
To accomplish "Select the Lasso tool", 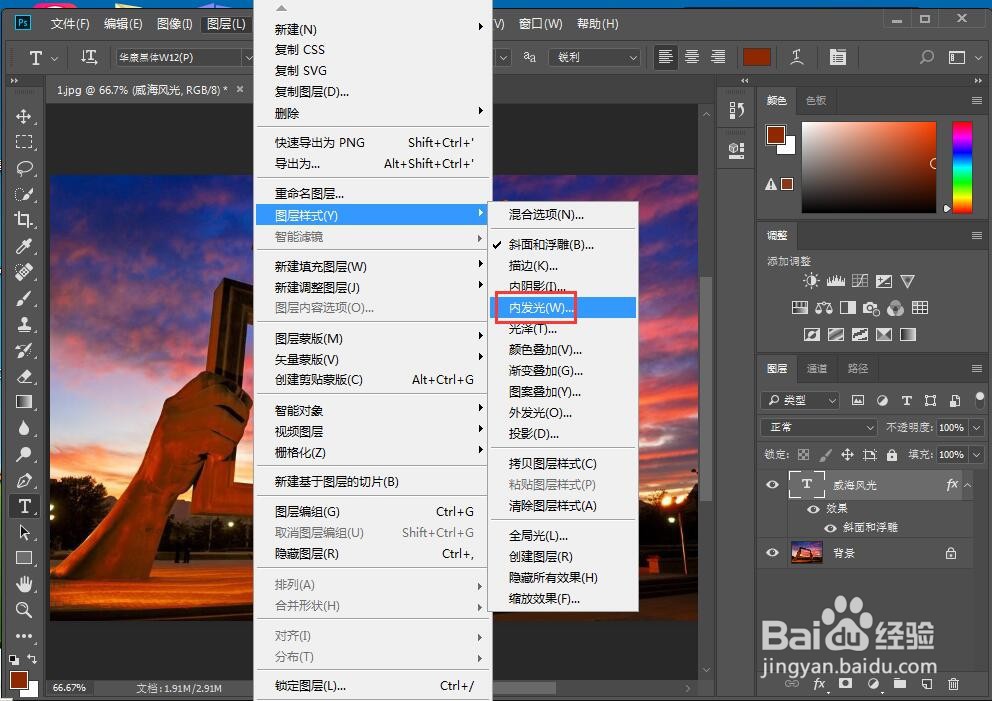I will click(23, 168).
